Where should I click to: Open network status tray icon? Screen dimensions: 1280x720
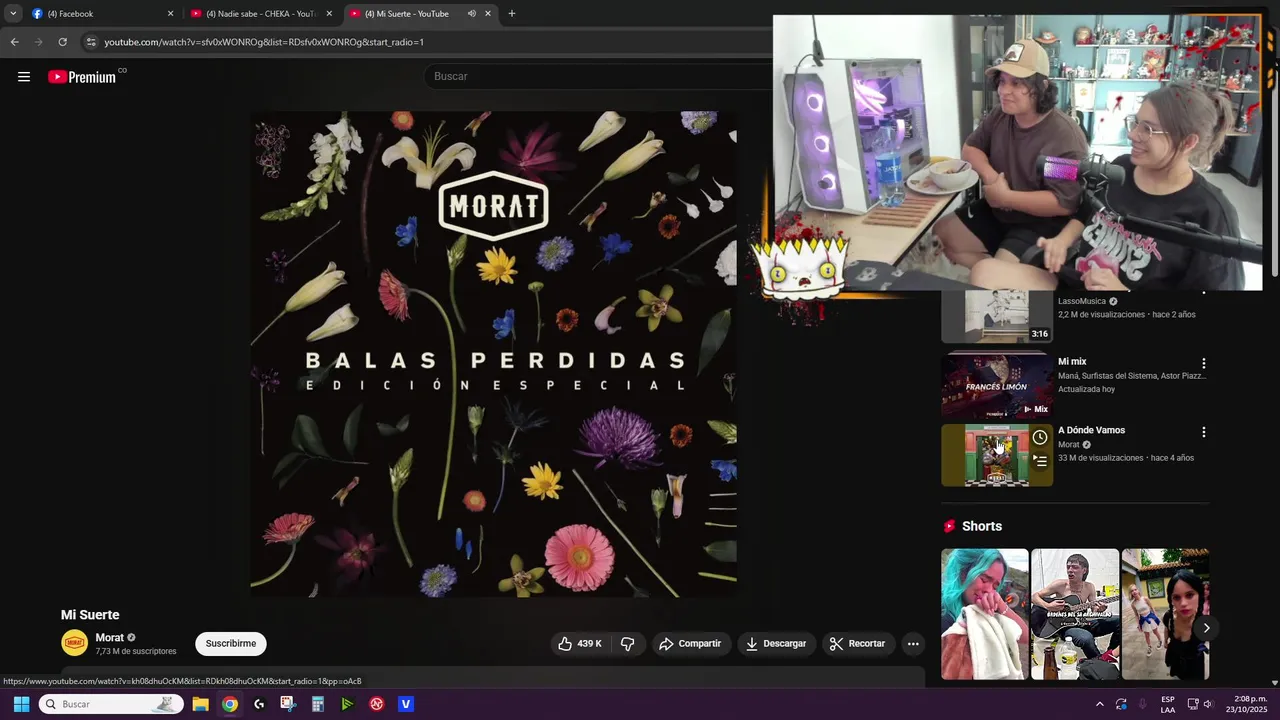tap(1193, 704)
